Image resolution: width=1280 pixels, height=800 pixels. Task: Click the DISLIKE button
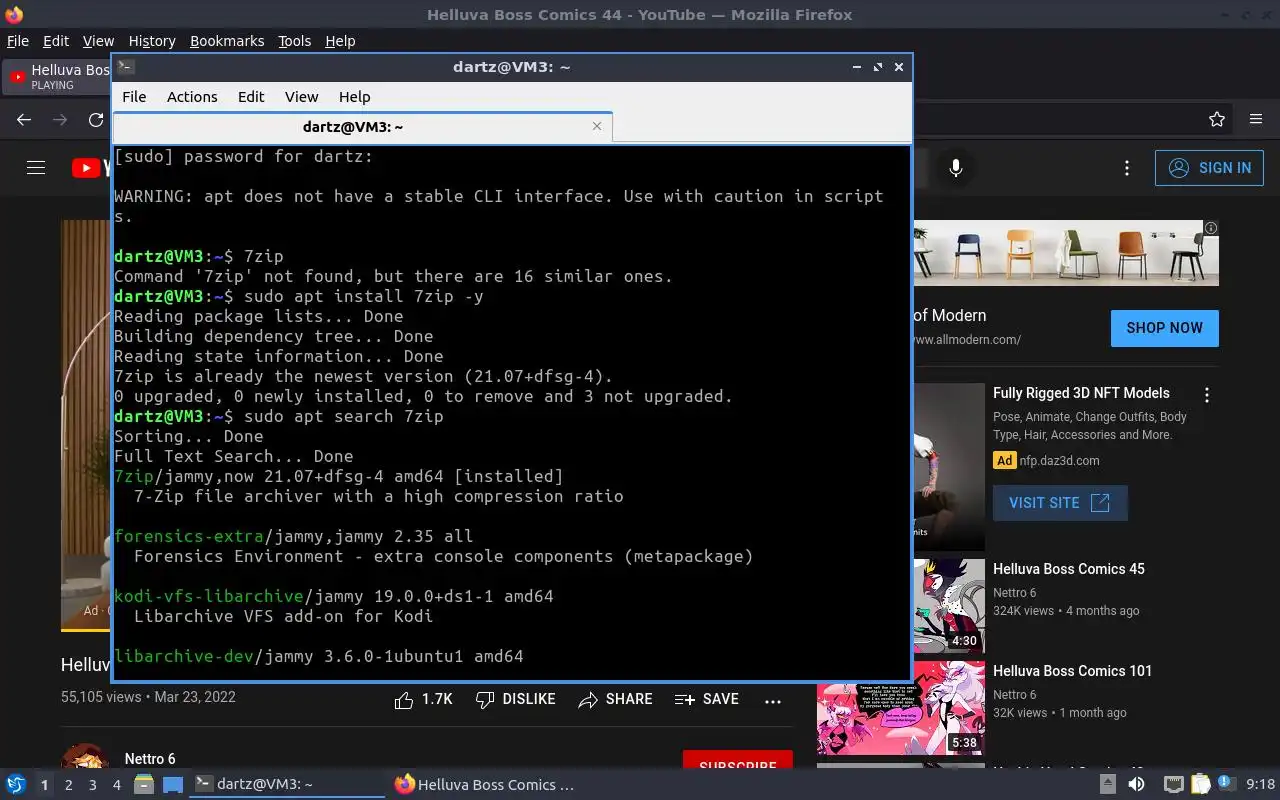(515, 700)
